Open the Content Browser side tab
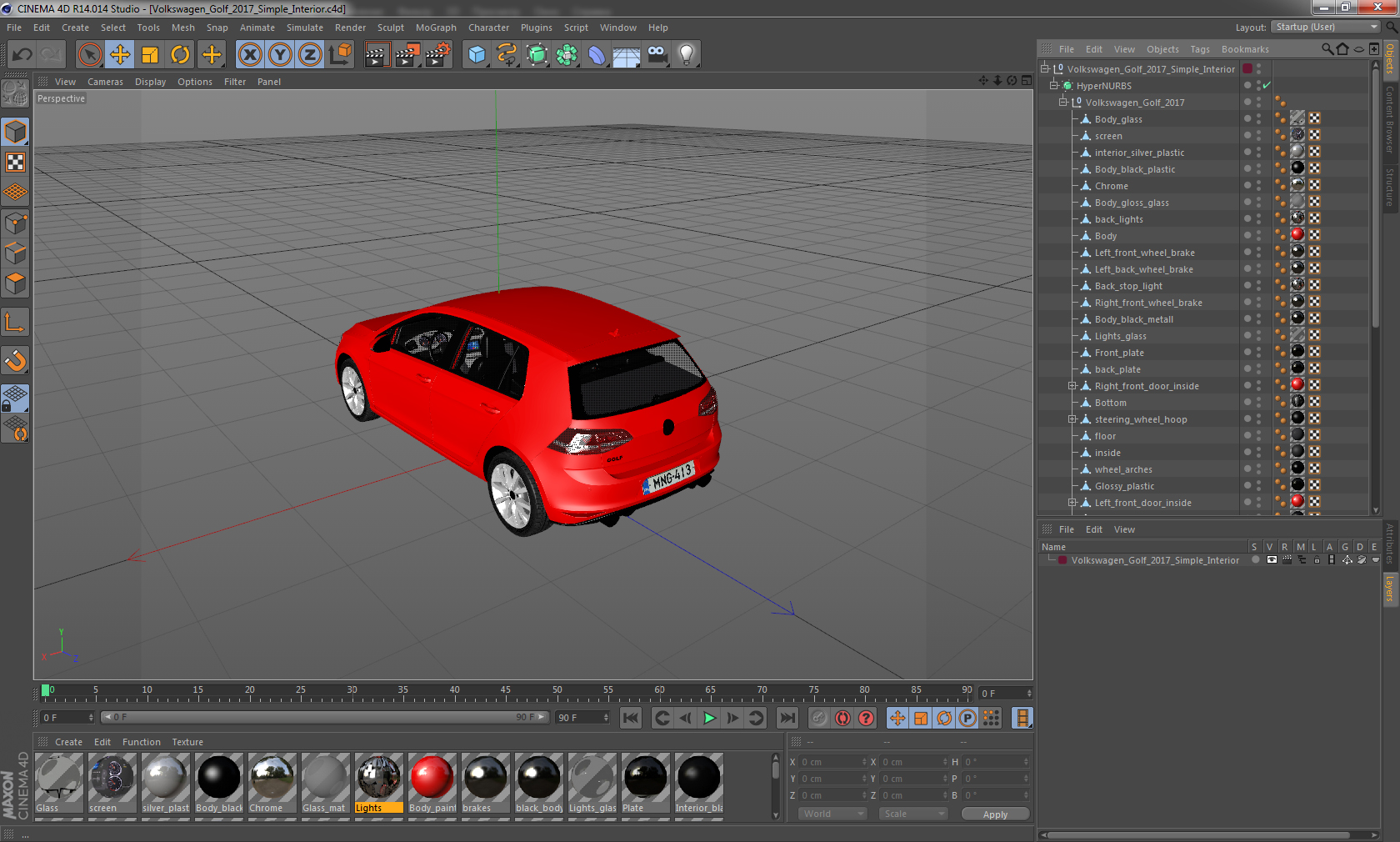The height and width of the screenshot is (842, 1400). 1390,119
